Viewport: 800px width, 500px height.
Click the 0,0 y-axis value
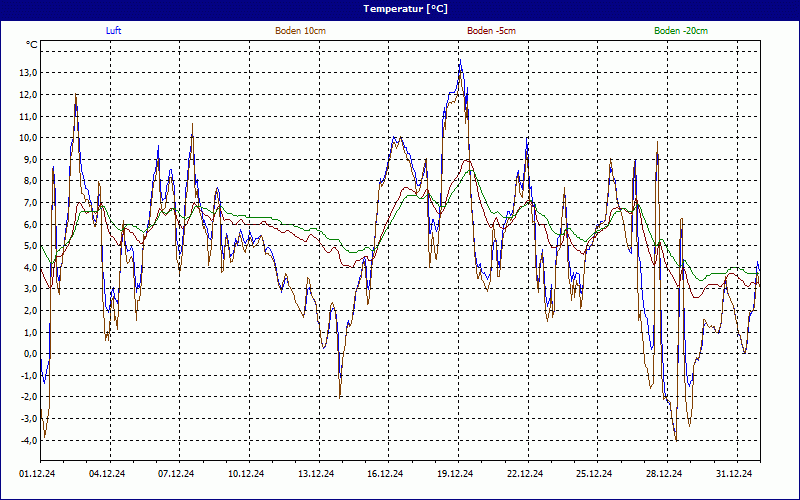click(30, 354)
